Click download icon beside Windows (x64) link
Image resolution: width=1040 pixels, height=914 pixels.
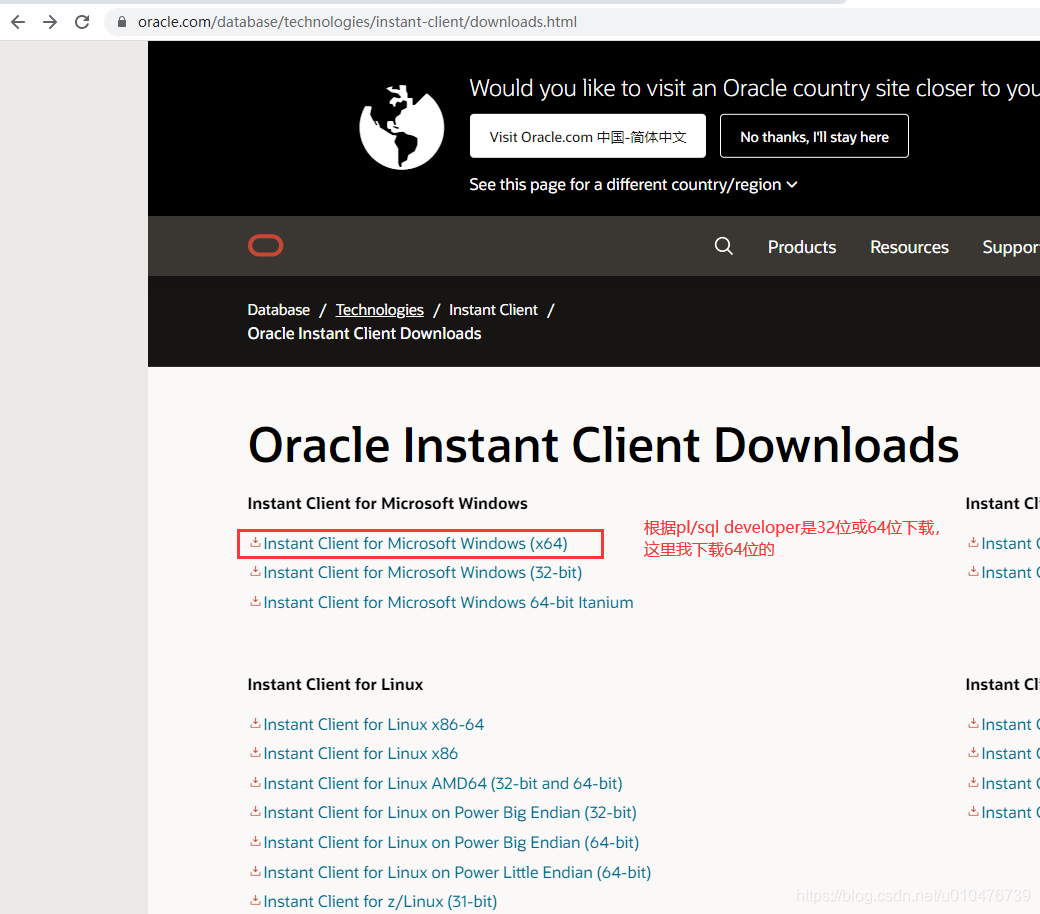click(255, 543)
